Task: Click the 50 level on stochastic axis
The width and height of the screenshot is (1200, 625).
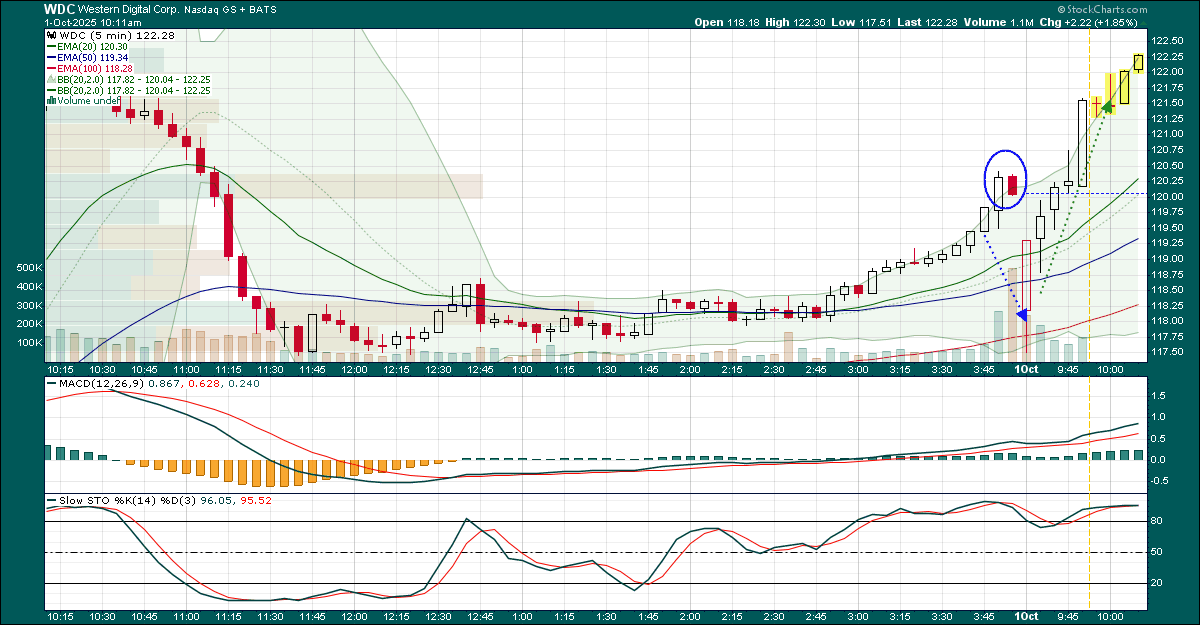Action: pos(1157,552)
